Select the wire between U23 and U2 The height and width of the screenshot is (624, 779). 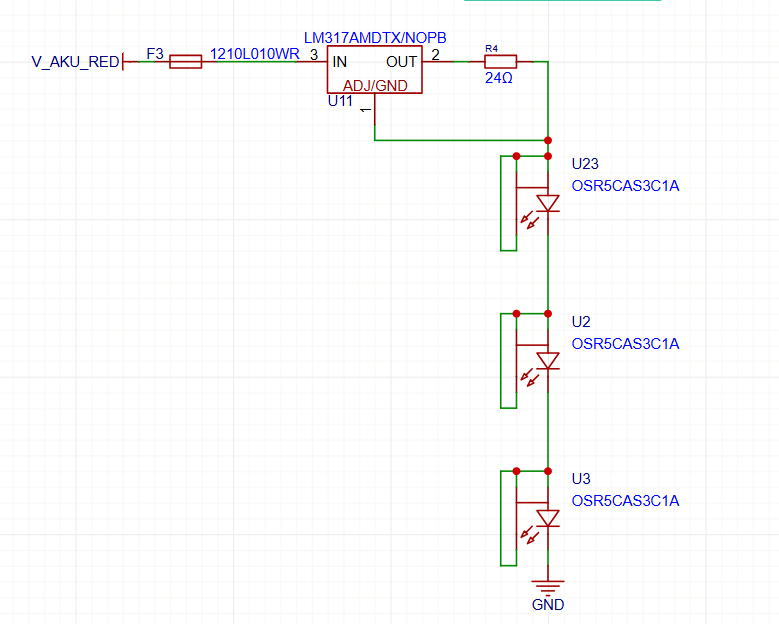(548, 273)
